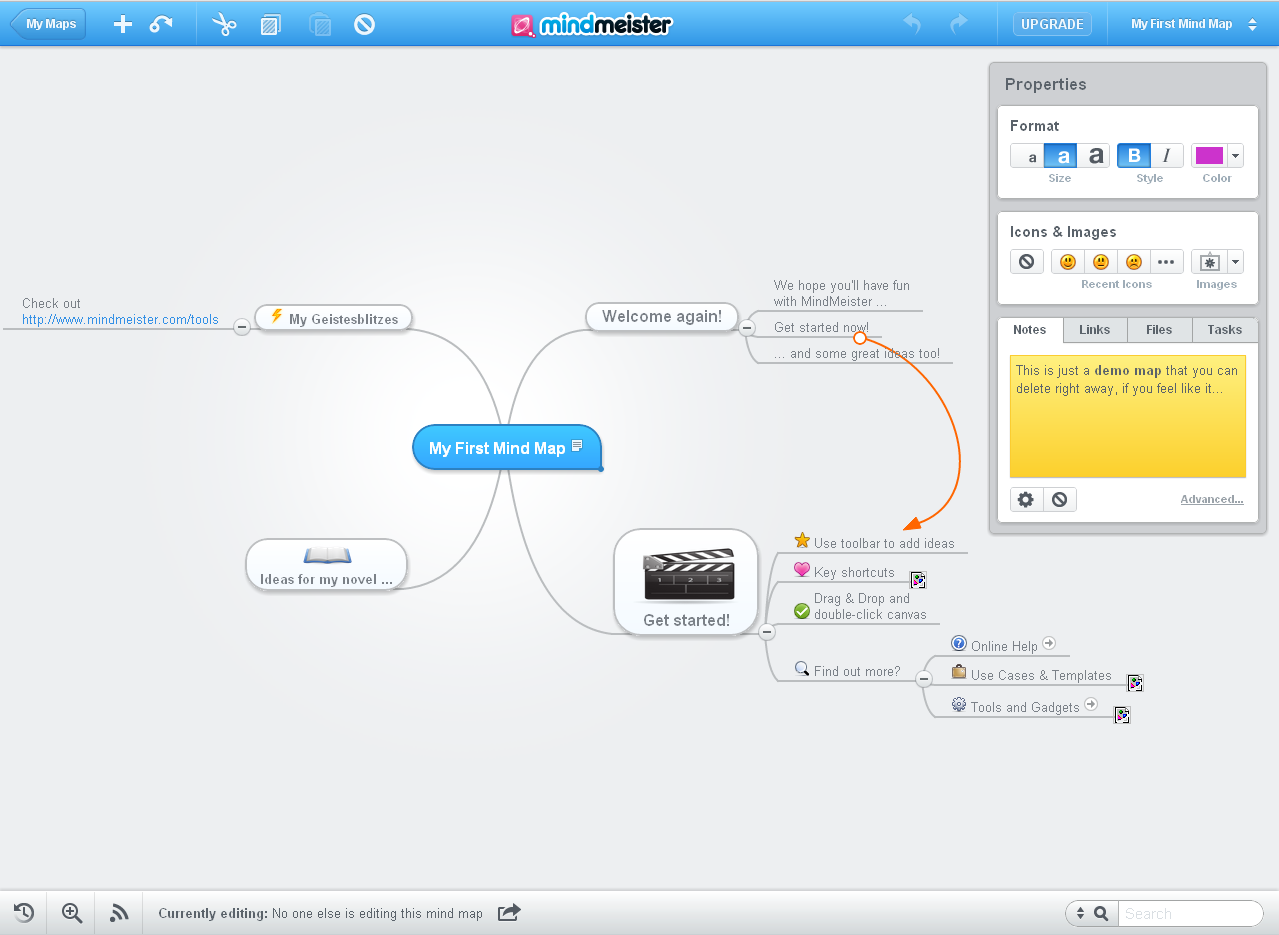Collapse the Get started! branch
1279x935 pixels.
pyautogui.click(x=767, y=632)
